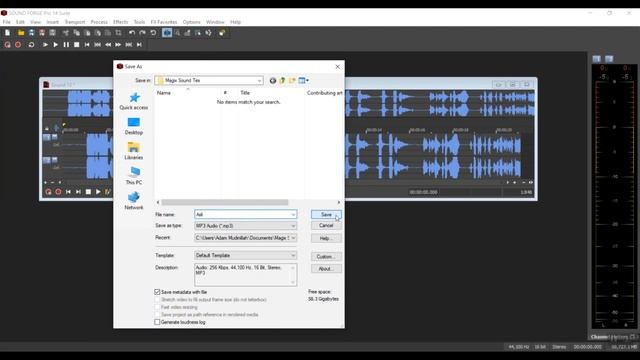Click the Undo arrow in the toolbar

pos(132,33)
